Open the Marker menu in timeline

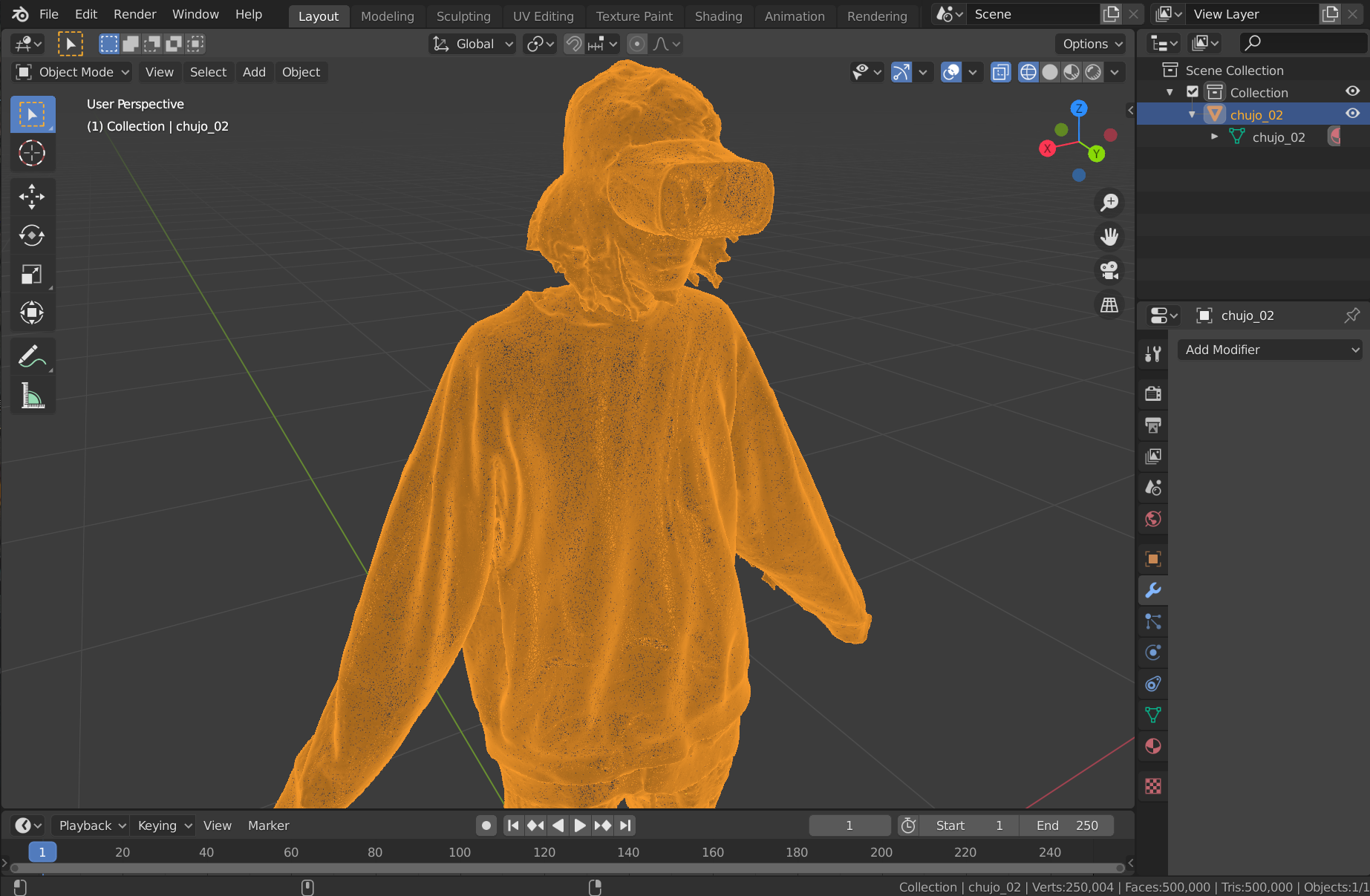(x=268, y=825)
